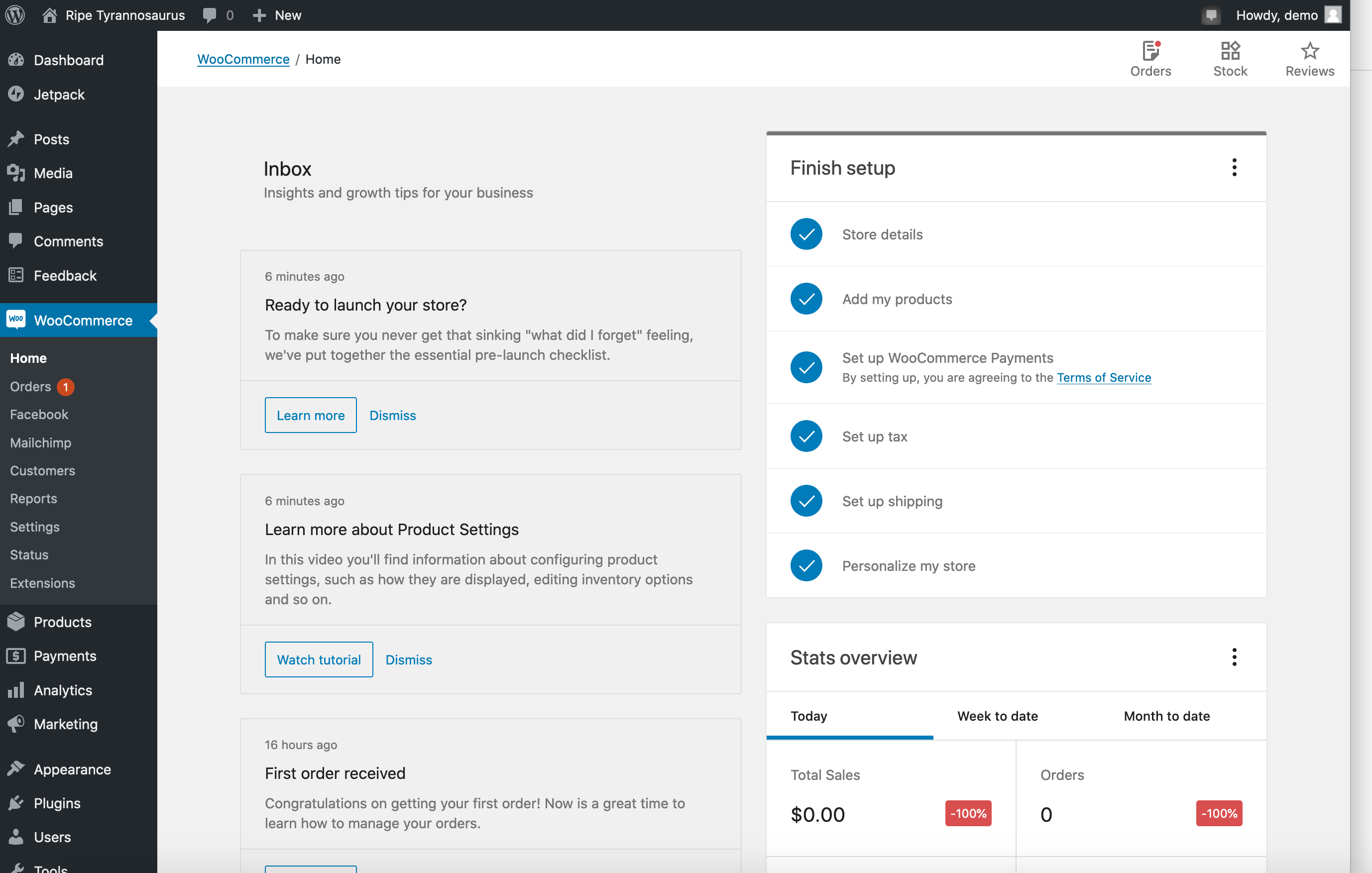Open Extensions submenu item
The width and height of the screenshot is (1372, 873).
coord(42,582)
